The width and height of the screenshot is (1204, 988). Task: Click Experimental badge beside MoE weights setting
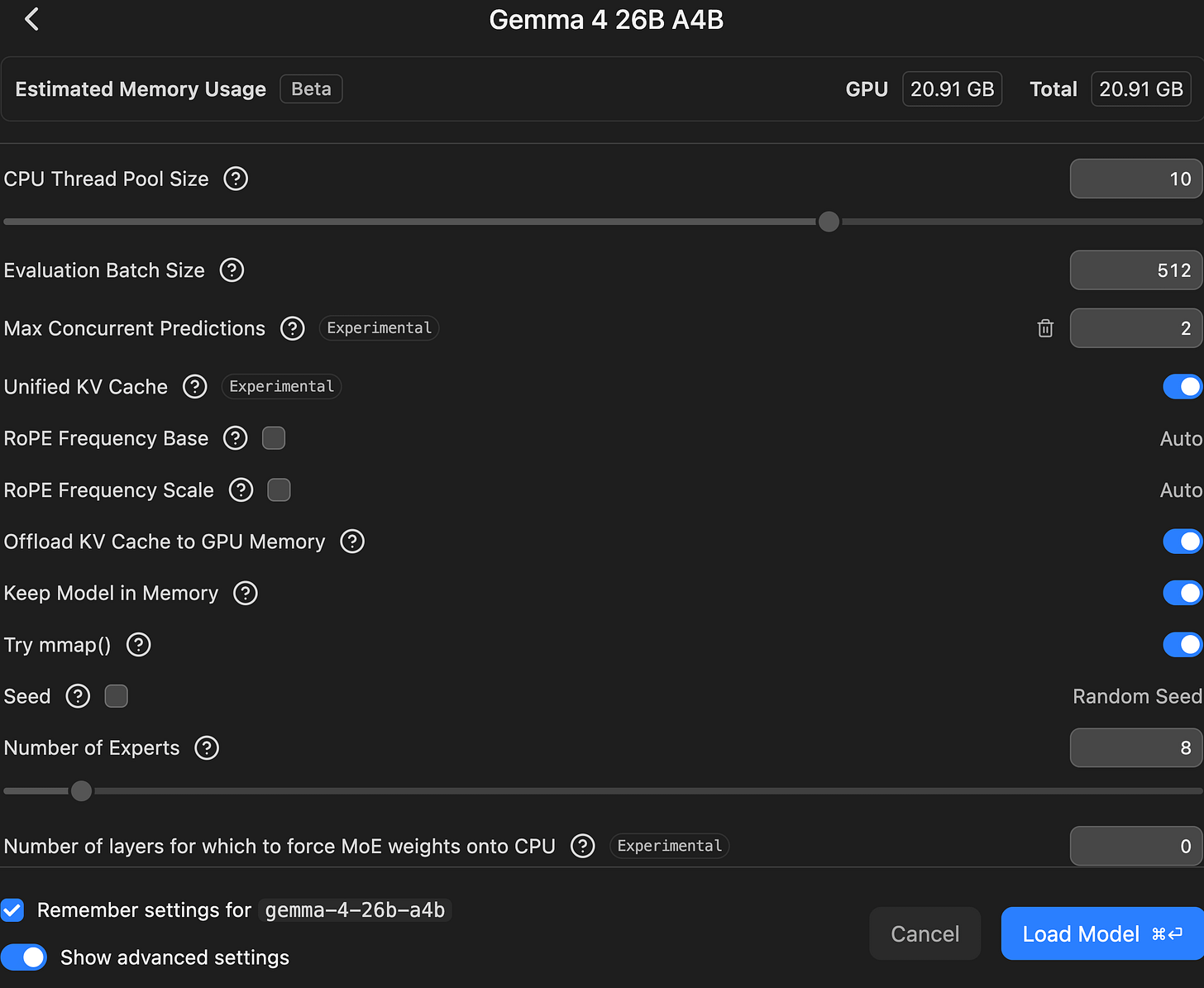pyautogui.click(x=670, y=846)
